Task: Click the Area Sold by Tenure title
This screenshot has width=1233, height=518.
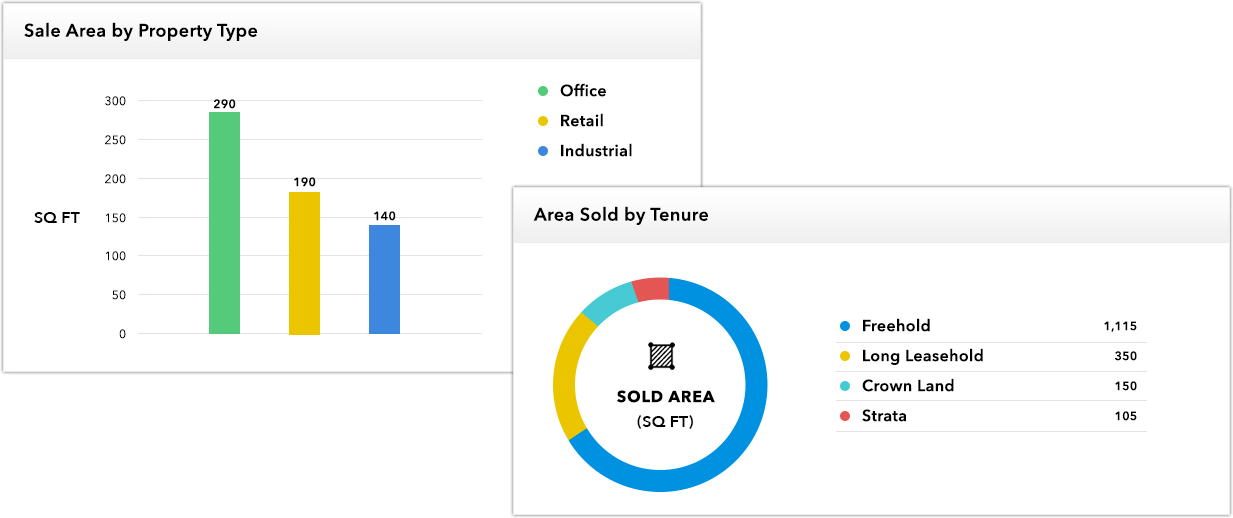Action: pyautogui.click(x=621, y=215)
